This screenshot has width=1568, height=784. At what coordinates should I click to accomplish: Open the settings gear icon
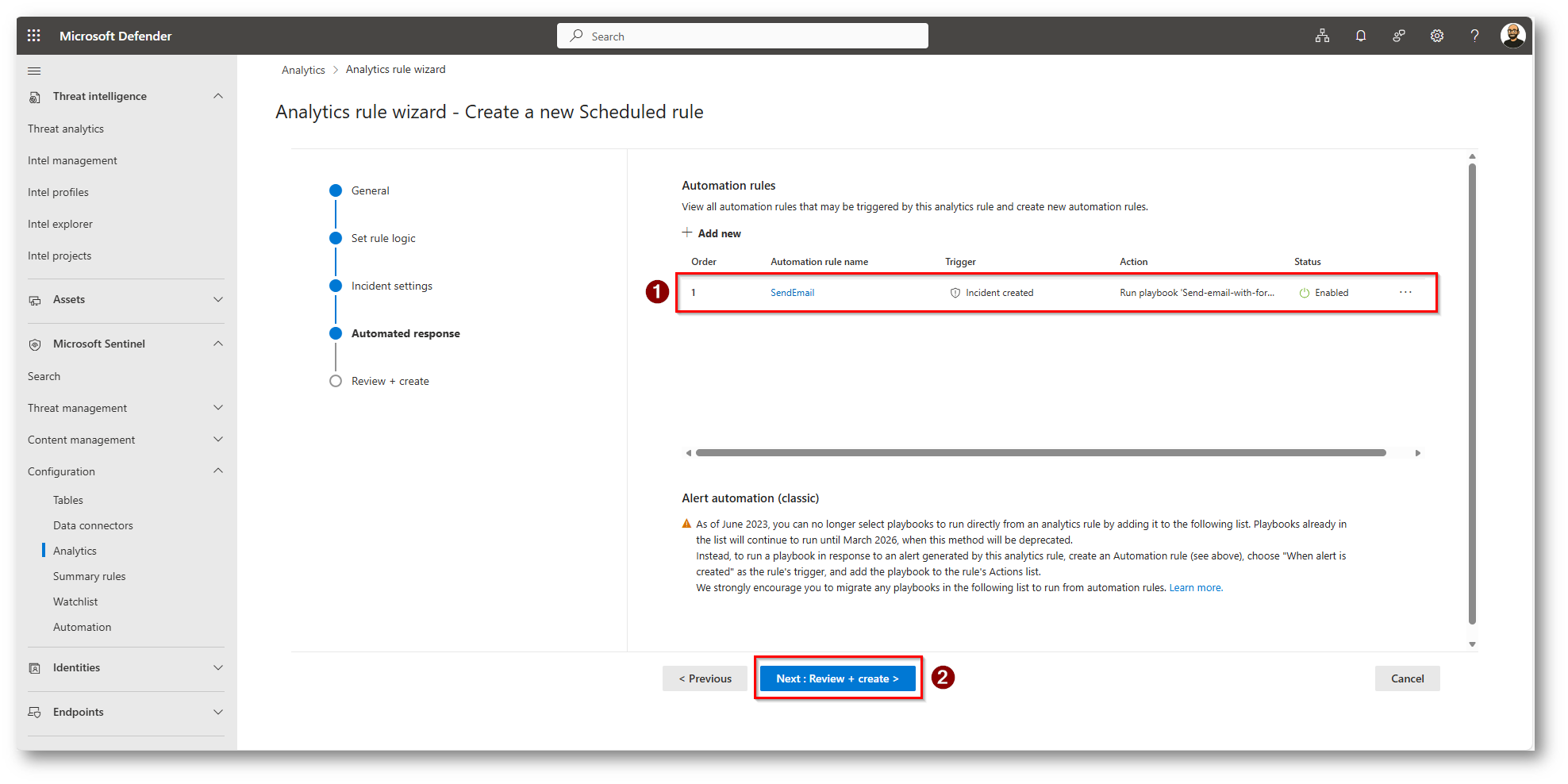tap(1436, 36)
